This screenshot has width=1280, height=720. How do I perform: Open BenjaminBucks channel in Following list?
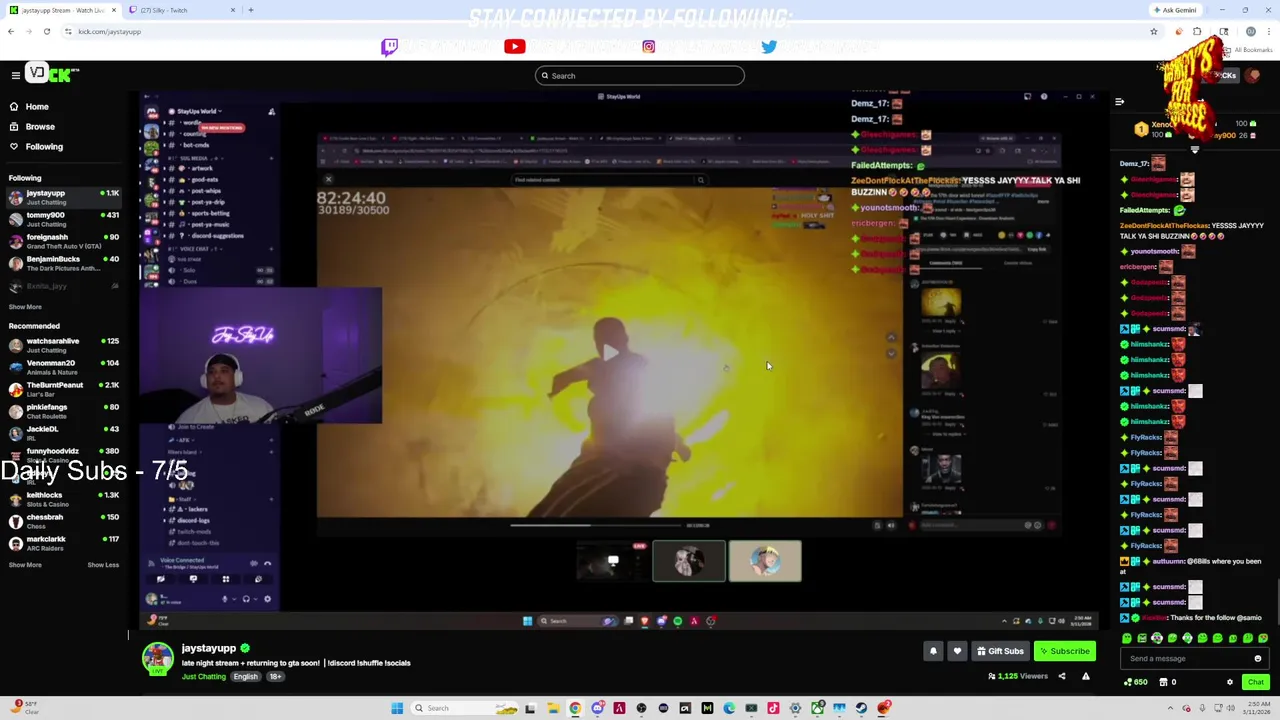click(63, 263)
